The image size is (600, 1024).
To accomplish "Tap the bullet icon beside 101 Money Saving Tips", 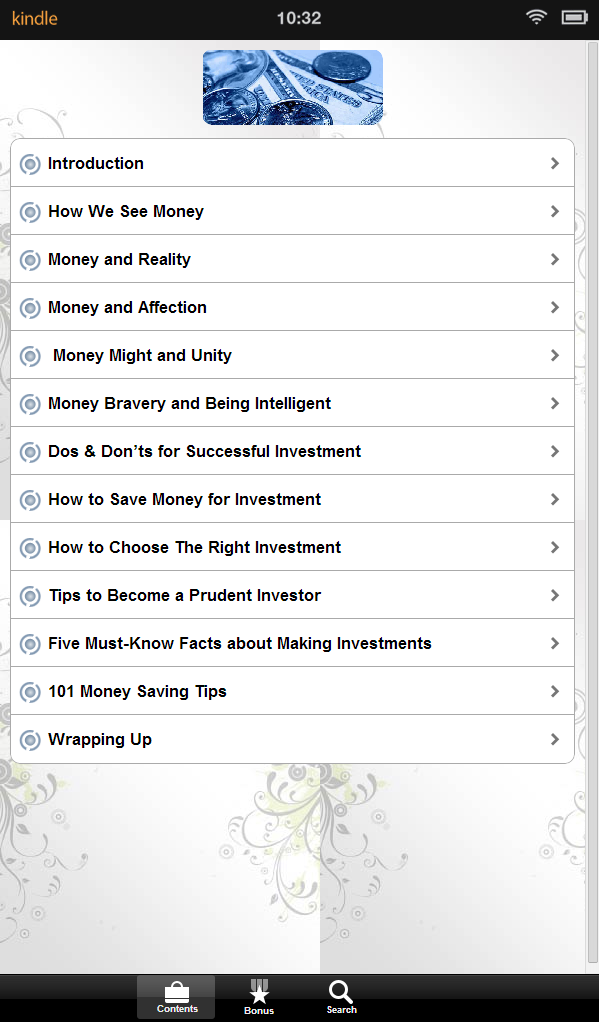I will [30, 691].
